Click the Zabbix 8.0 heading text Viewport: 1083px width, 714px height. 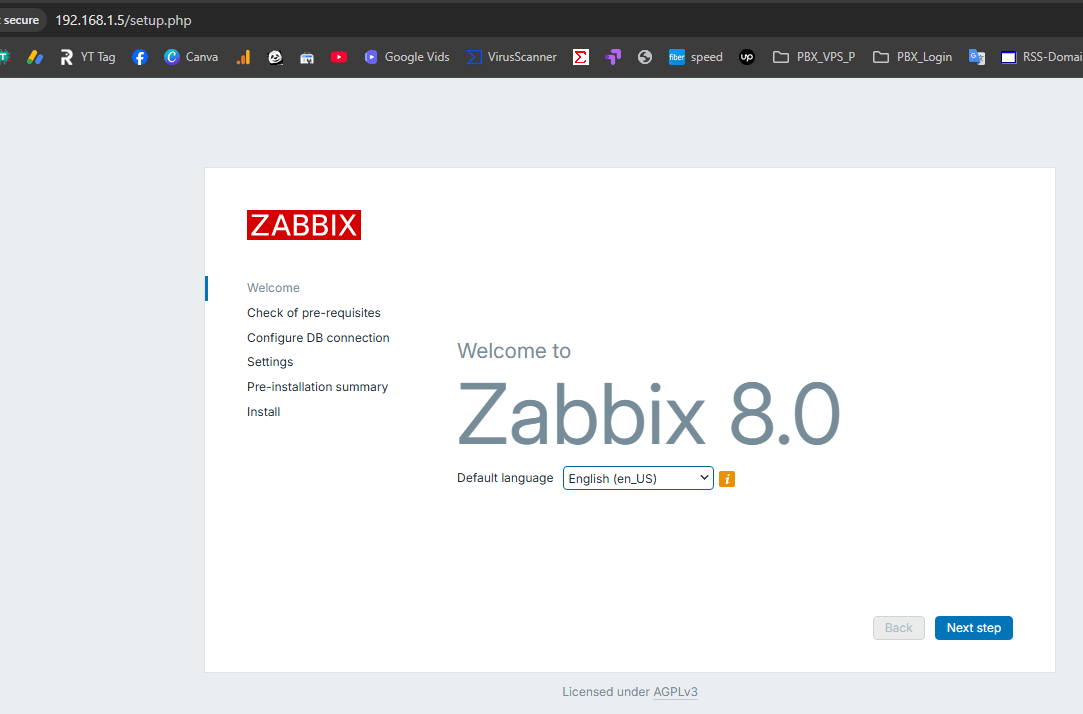pos(649,414)
